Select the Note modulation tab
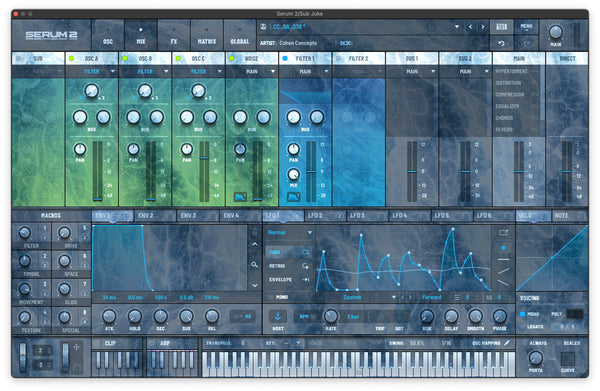Image resolution: width=600 pixels, height=391 pixels. pyautogui.click(x=570, y=216)
